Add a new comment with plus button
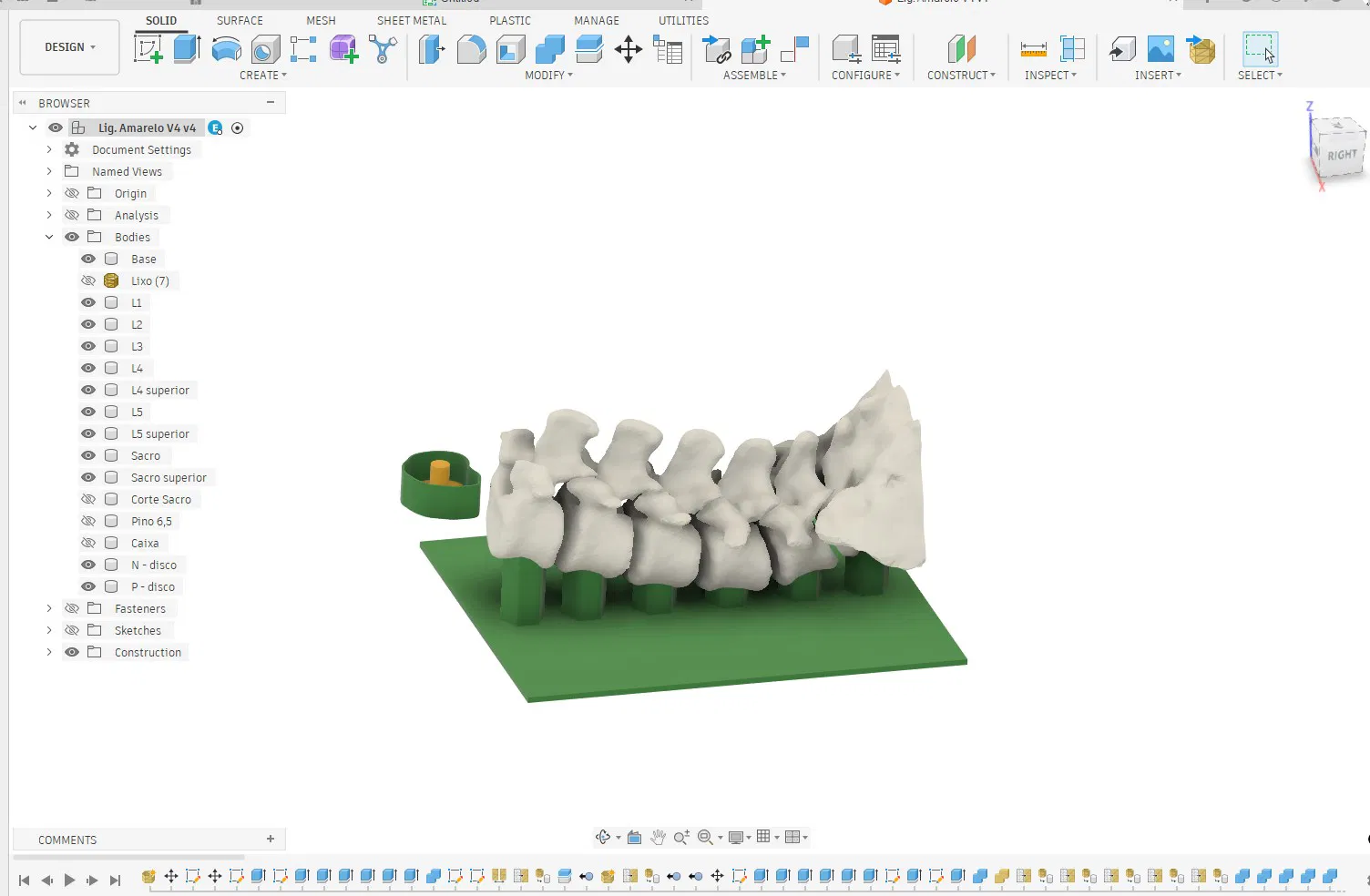The image size is (1370, 896). click(271, 839)
